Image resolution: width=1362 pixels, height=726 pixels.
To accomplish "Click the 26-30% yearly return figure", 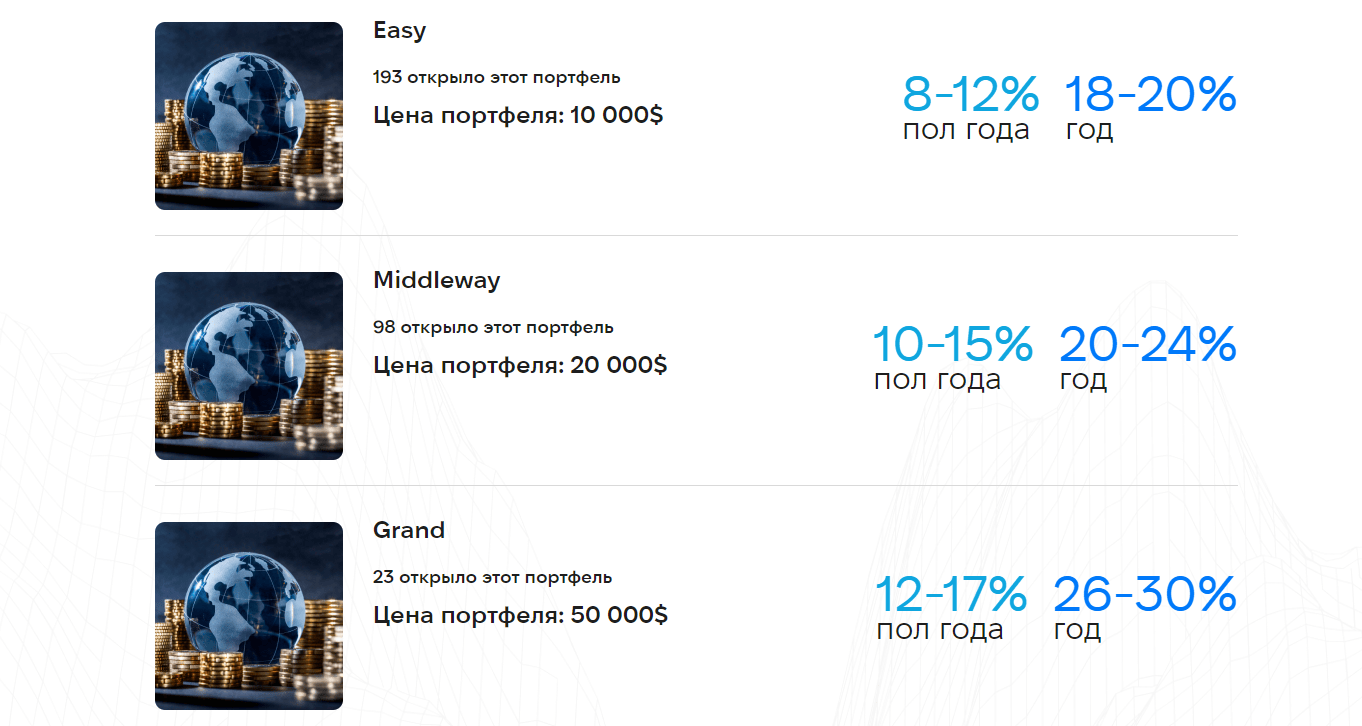I will click(x=1146, y=595).
